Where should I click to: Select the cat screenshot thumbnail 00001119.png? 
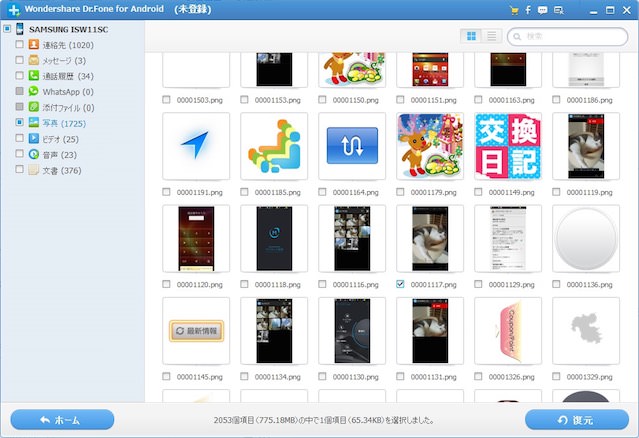click(x=586, y=146)
